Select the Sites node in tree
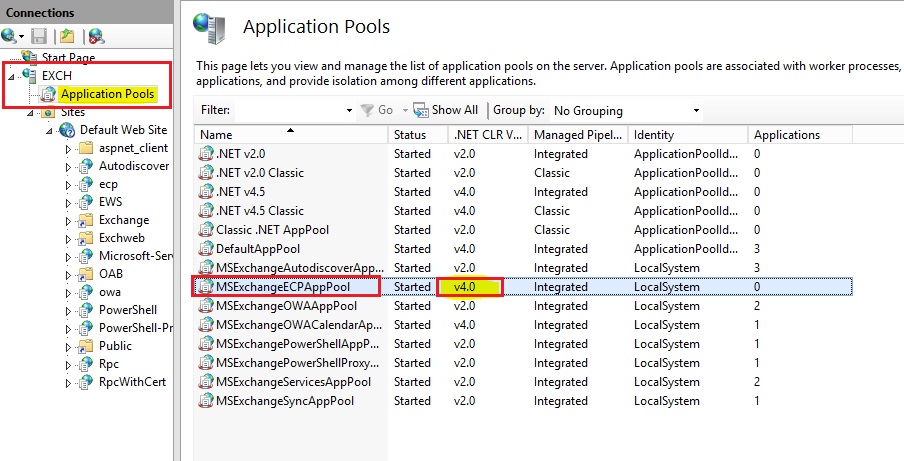Screen dimensions: 904x461 tap(73, 112)
